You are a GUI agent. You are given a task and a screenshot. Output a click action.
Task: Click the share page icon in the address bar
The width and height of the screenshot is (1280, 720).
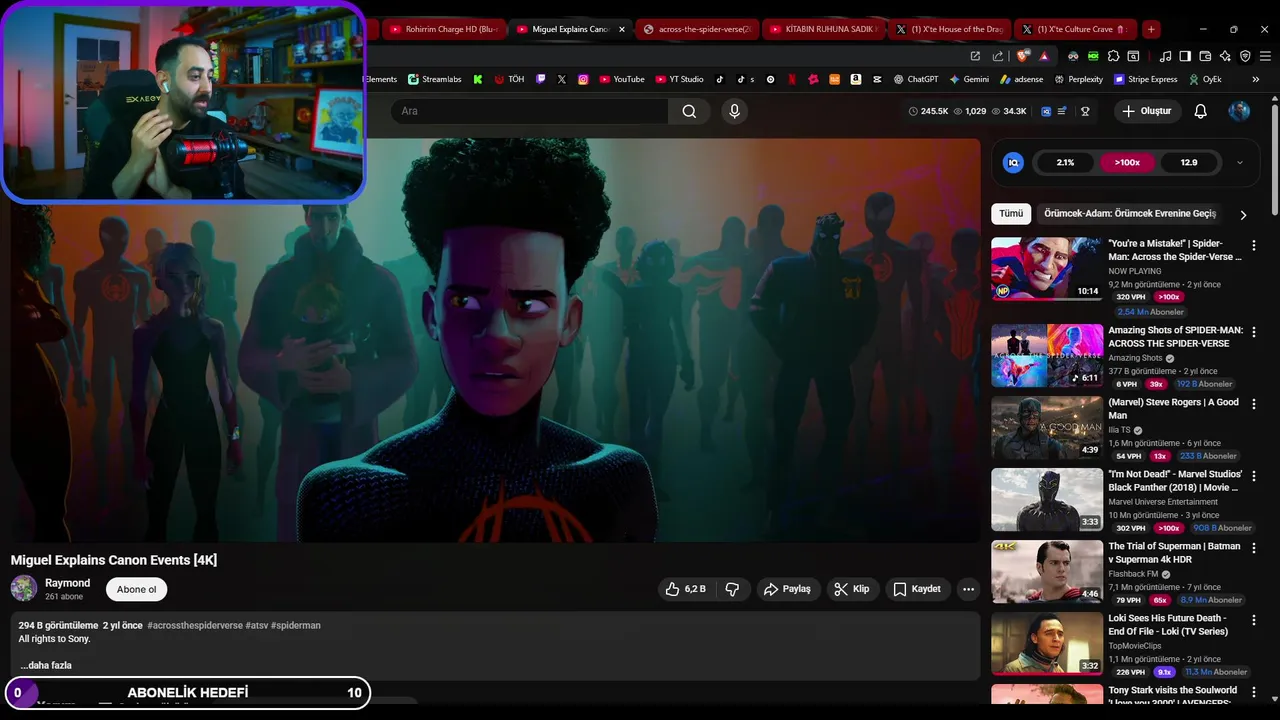click(998, 56)
